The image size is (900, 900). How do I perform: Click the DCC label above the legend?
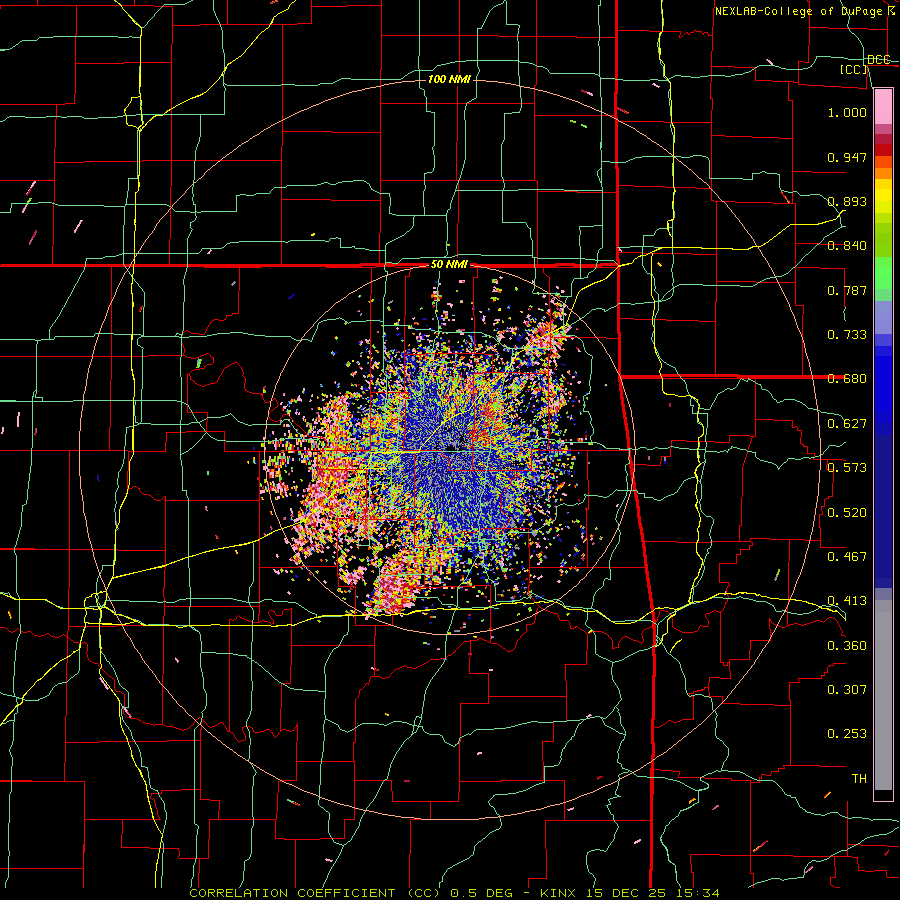coord(879,60)
